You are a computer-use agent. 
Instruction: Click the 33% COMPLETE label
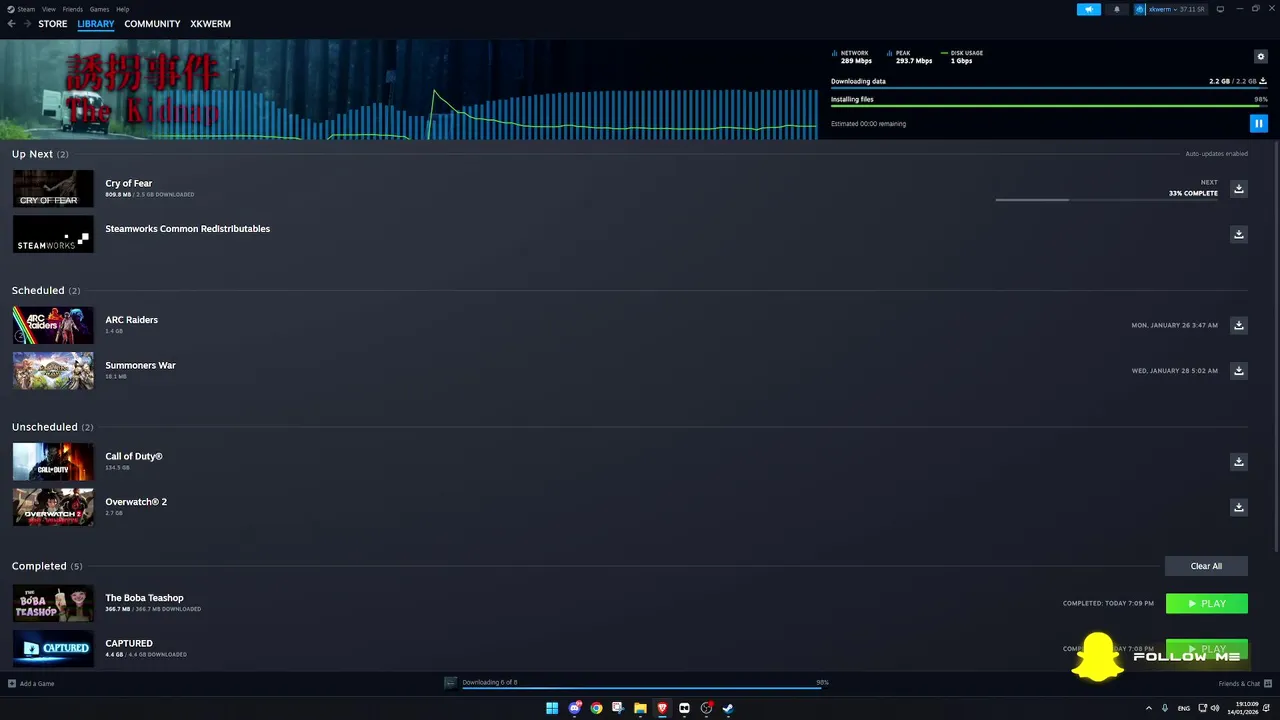1193,193
